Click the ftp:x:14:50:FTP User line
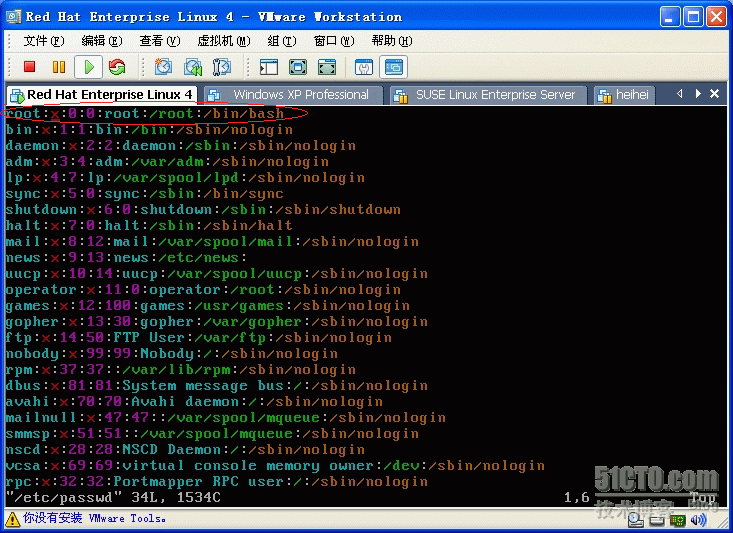Screen dimensions: 733x533 [x=199, y=338]
